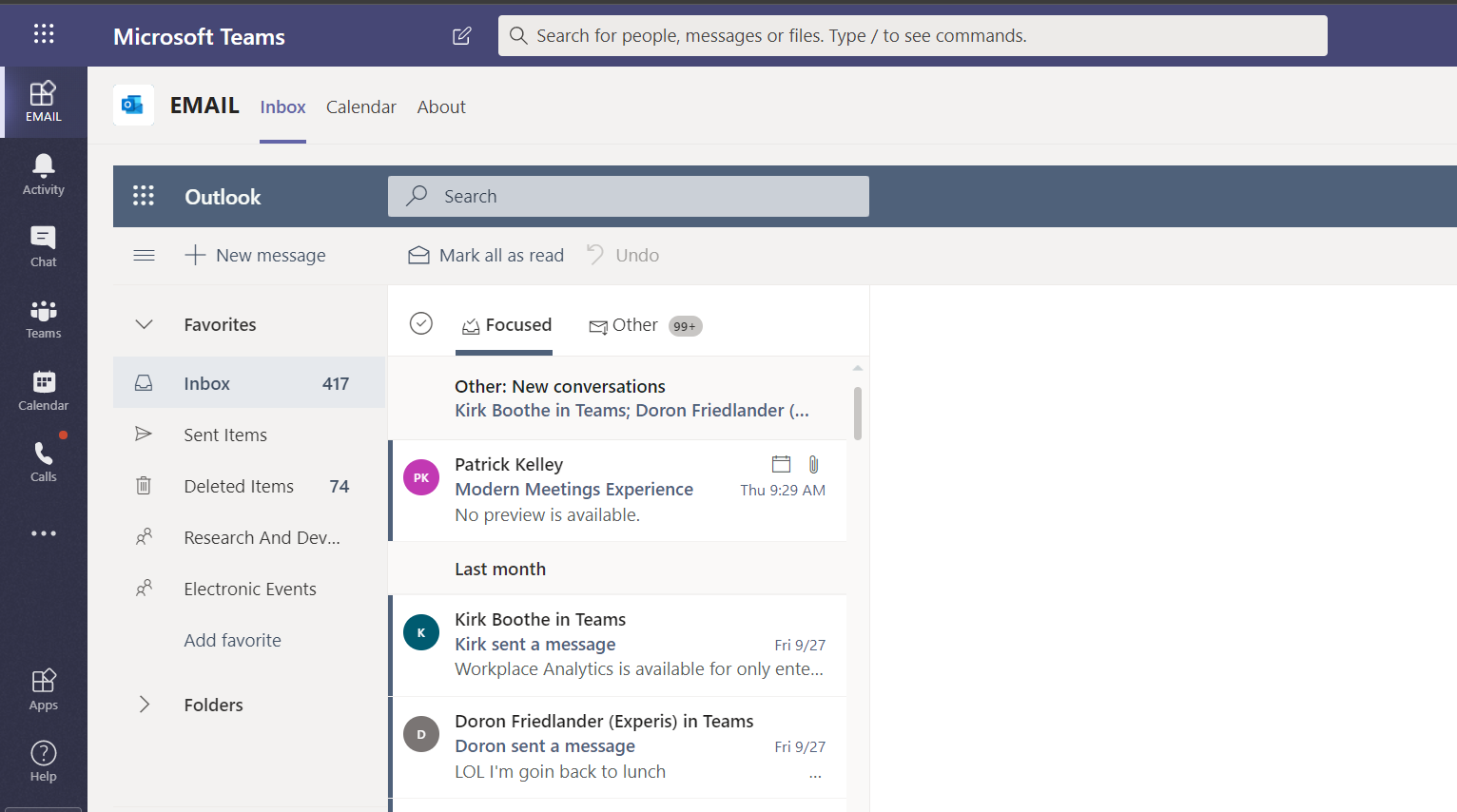Collapse the Favorites section
The image size is (1457, 812).
144,324
